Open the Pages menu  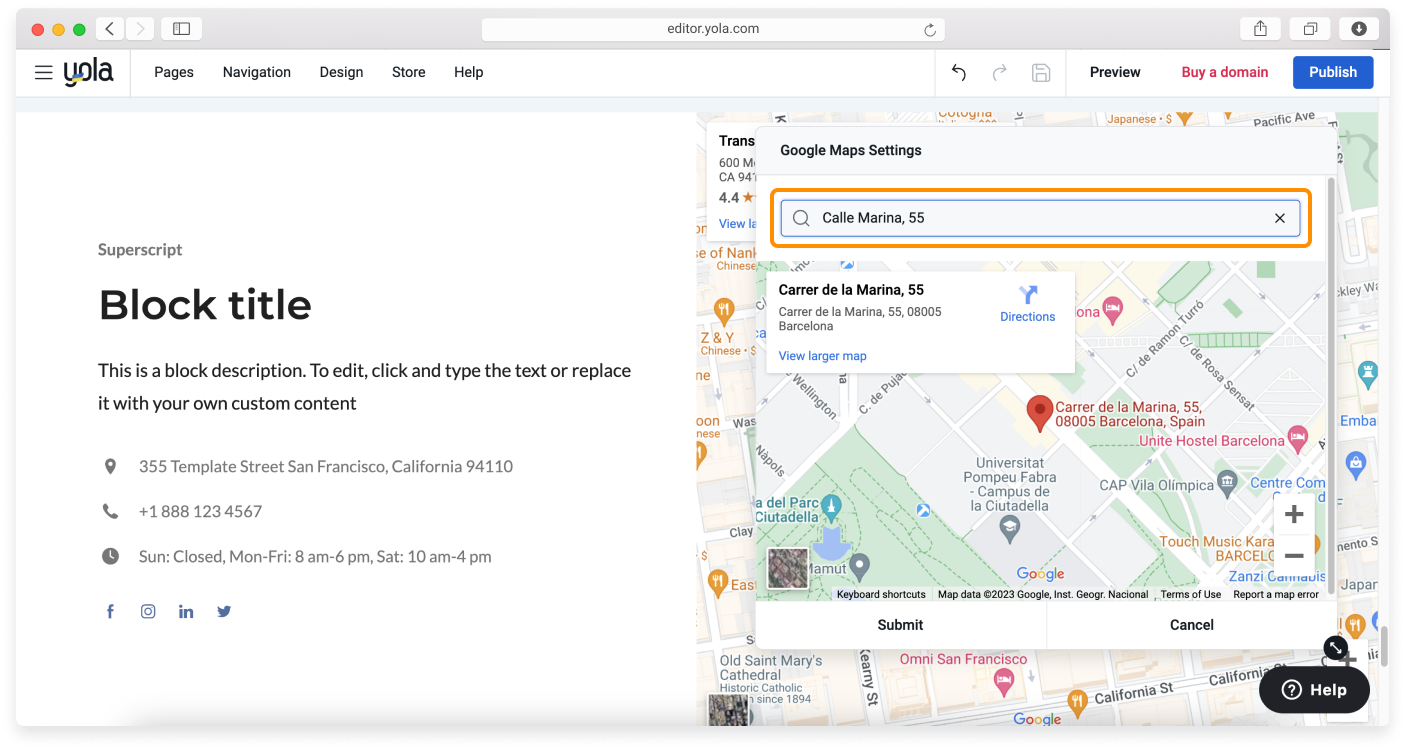click(x=174, y=72)
